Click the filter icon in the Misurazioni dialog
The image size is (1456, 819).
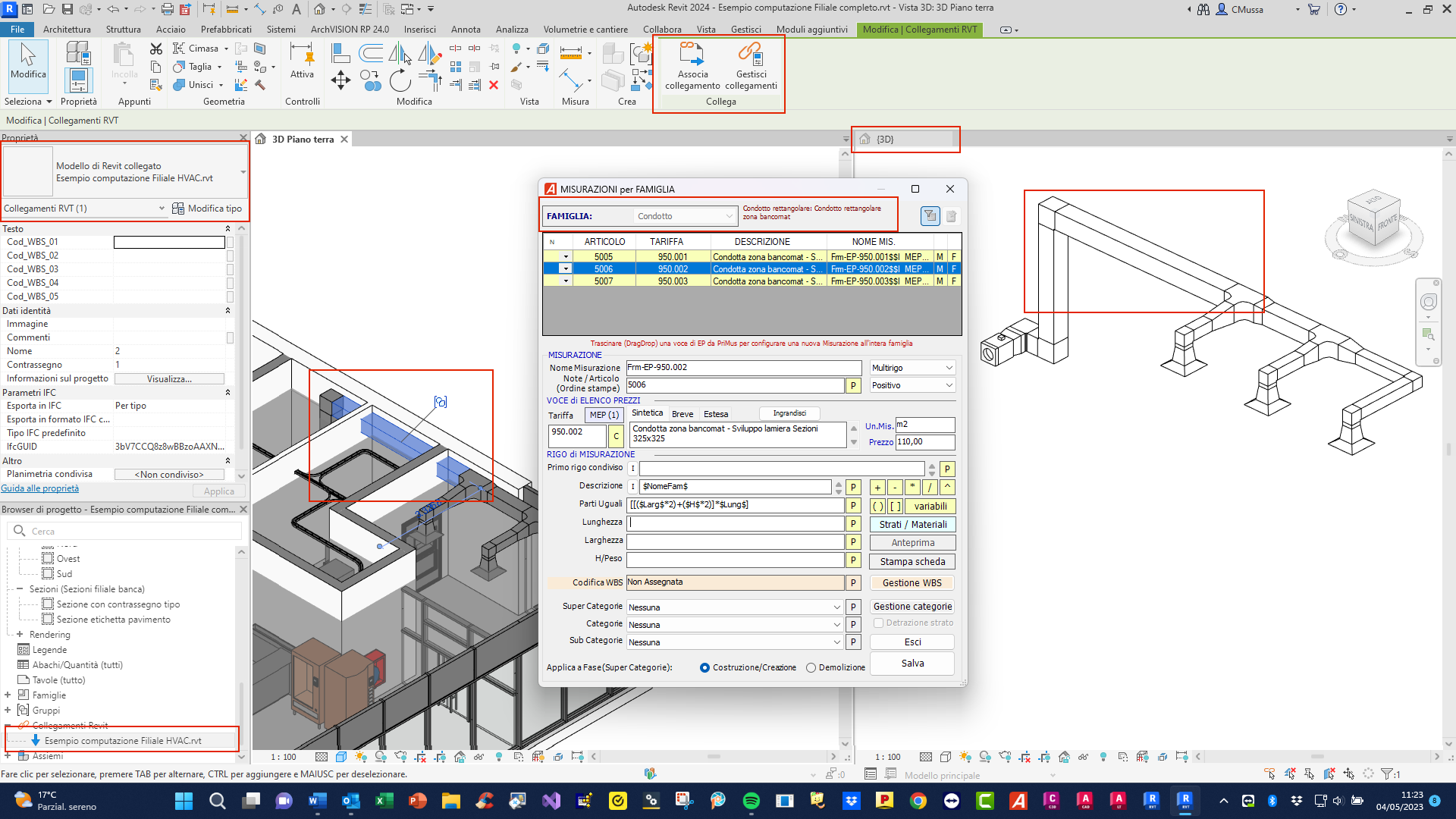930,216
